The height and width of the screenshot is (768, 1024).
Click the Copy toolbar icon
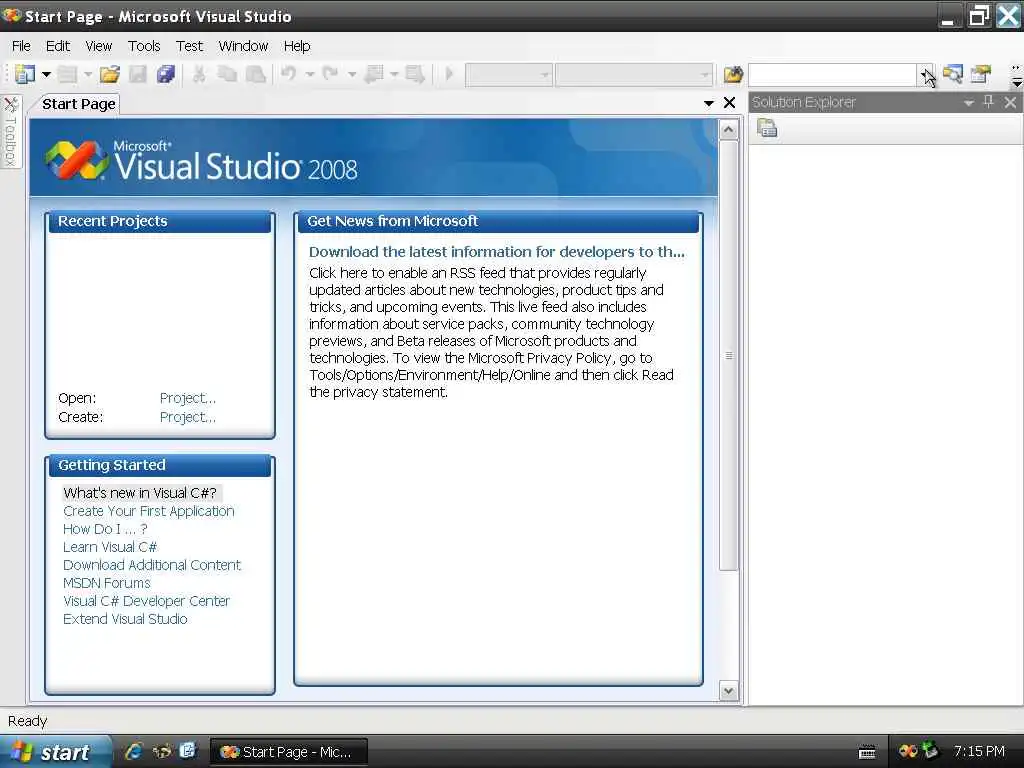click(227, 74)
